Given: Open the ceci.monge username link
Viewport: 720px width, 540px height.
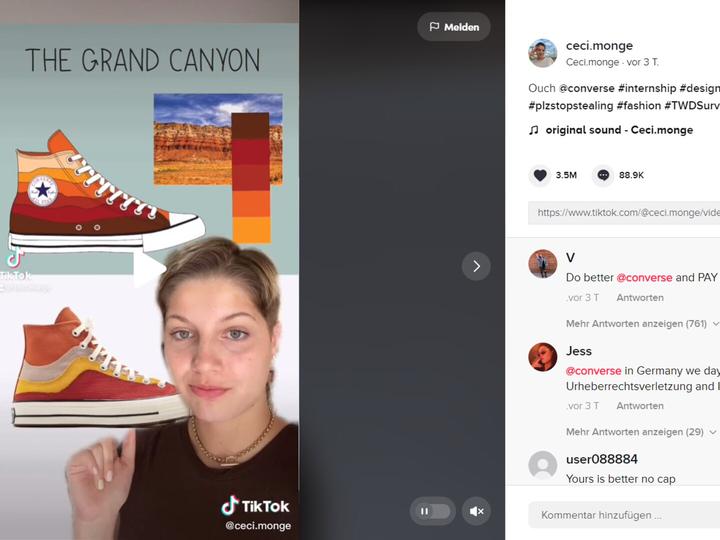Looking at the screenshot, I should tap(599, 45).
